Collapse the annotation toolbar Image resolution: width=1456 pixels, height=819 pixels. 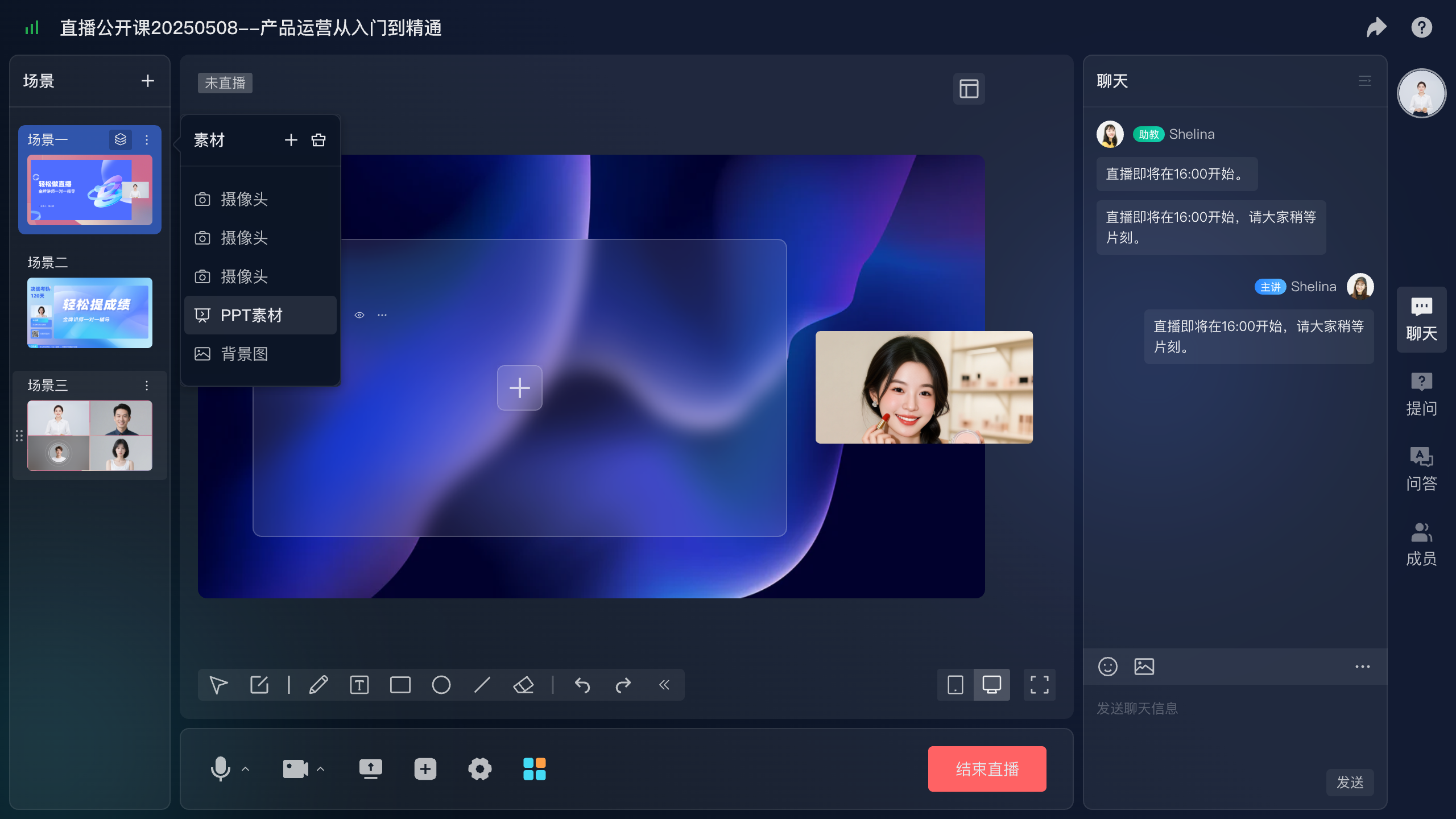pyautogui.click(x=664, y=685)
